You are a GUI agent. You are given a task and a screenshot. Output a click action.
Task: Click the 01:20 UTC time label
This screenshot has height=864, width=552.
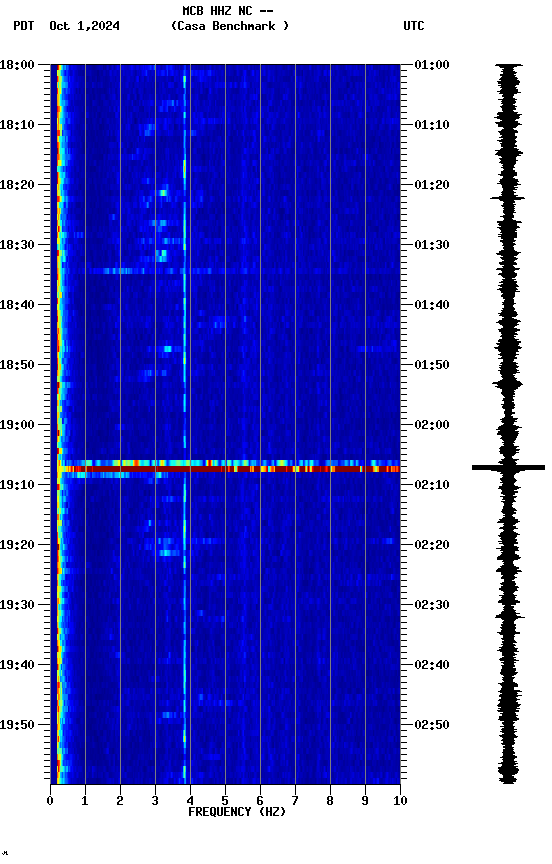pyautogui.click(x=432, y=185)
